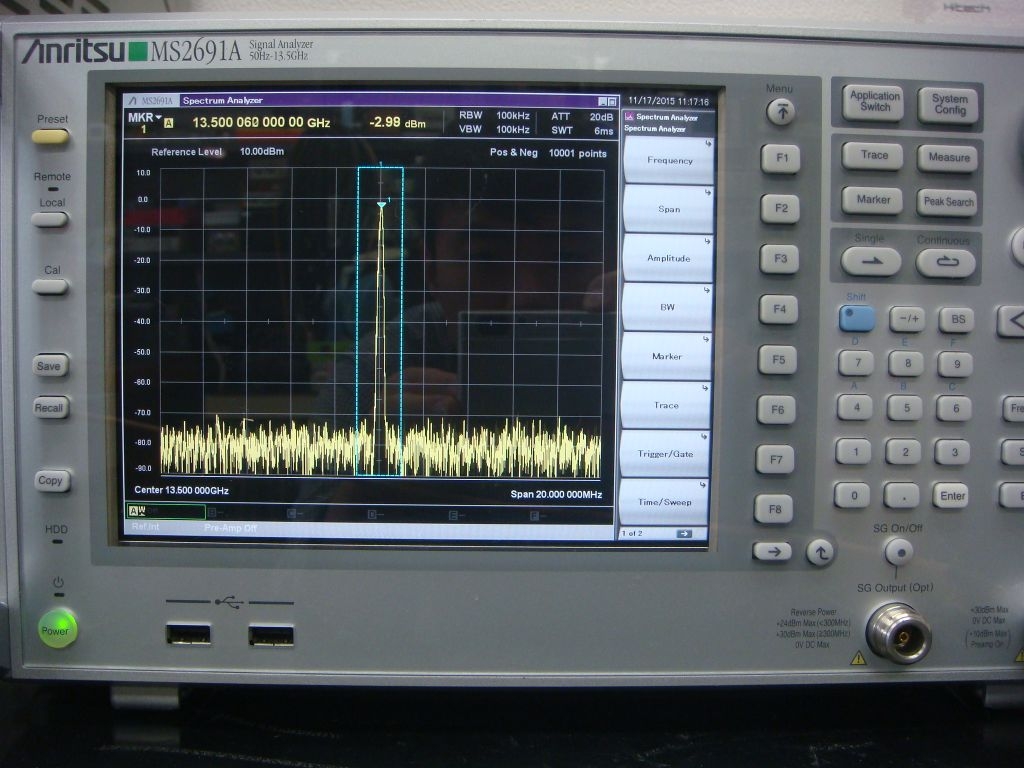Click the 'Span 20.000 000MHz' readout

(556, 494)
